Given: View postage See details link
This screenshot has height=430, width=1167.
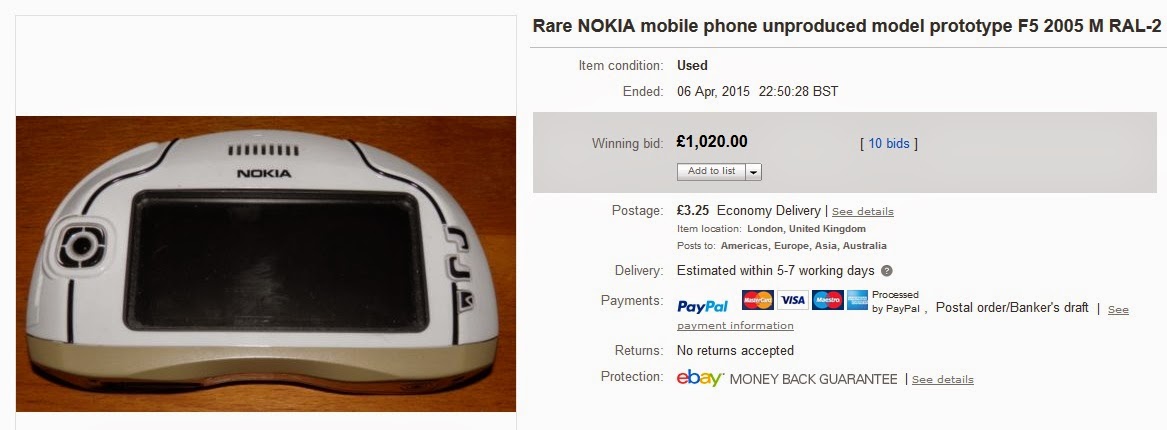Looking at the screenshot, I should [863, 212].
